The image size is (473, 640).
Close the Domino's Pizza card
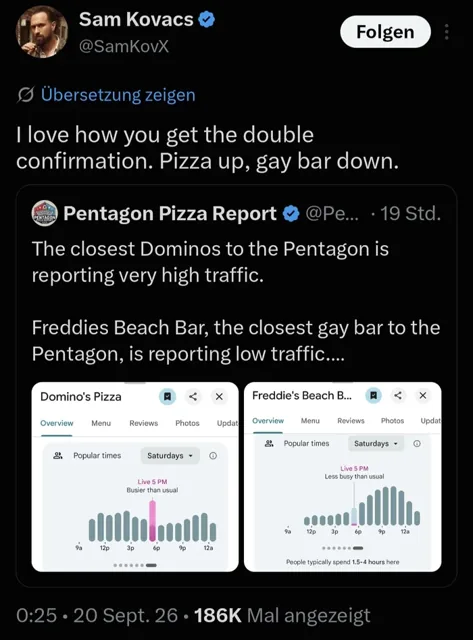point(219,396)
